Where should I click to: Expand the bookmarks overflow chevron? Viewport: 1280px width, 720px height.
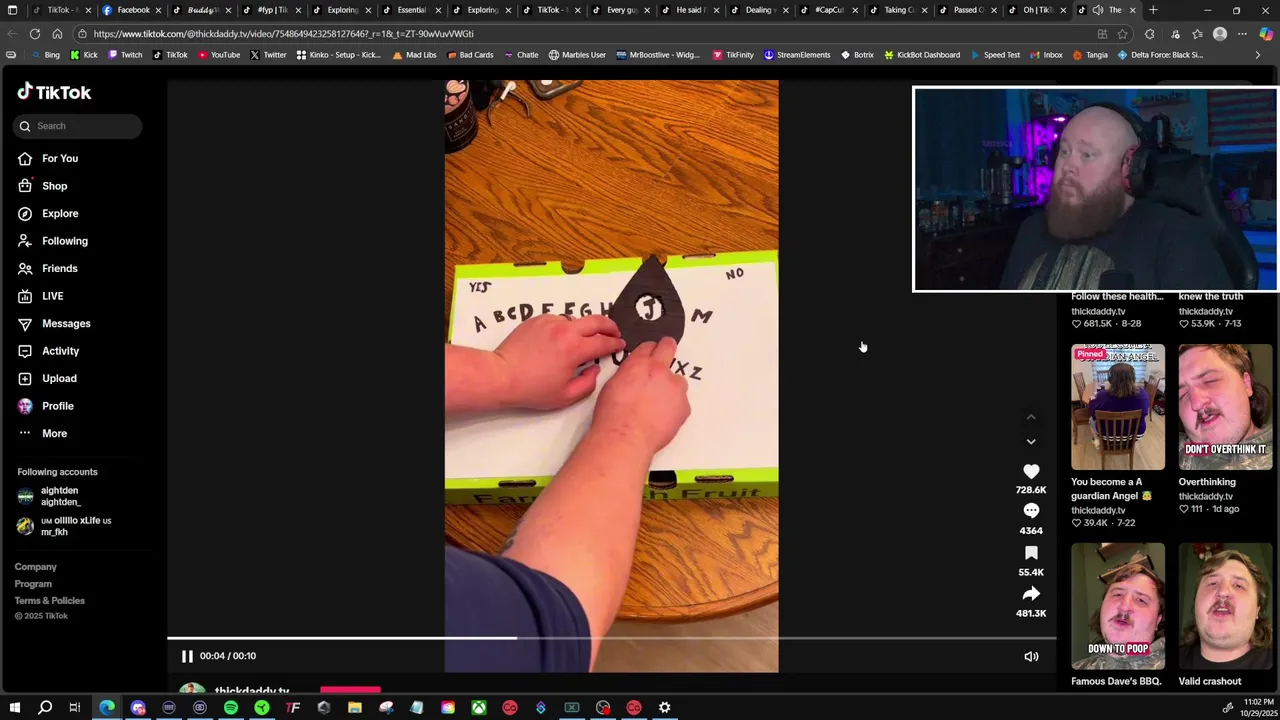[x=1257, y=55]
